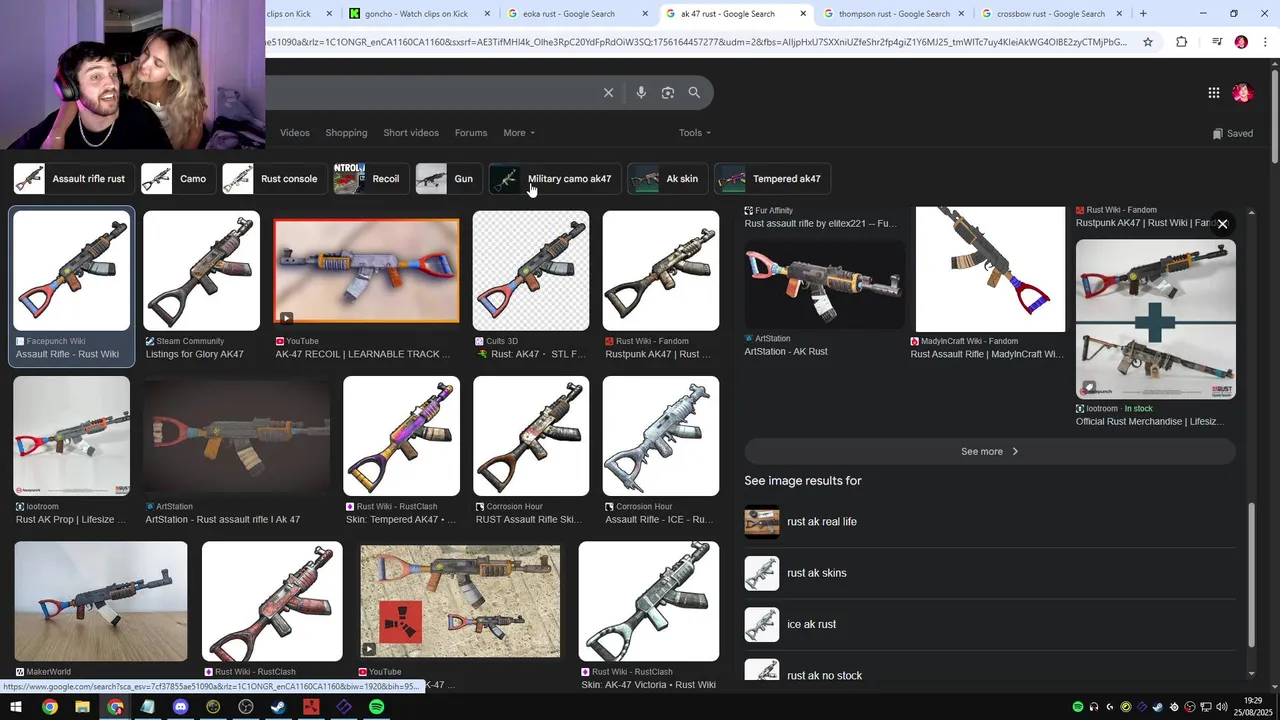Open the Chrome media controls icon
The height and width of the screenshot is (720, 1280).
tap(1216, 42)
